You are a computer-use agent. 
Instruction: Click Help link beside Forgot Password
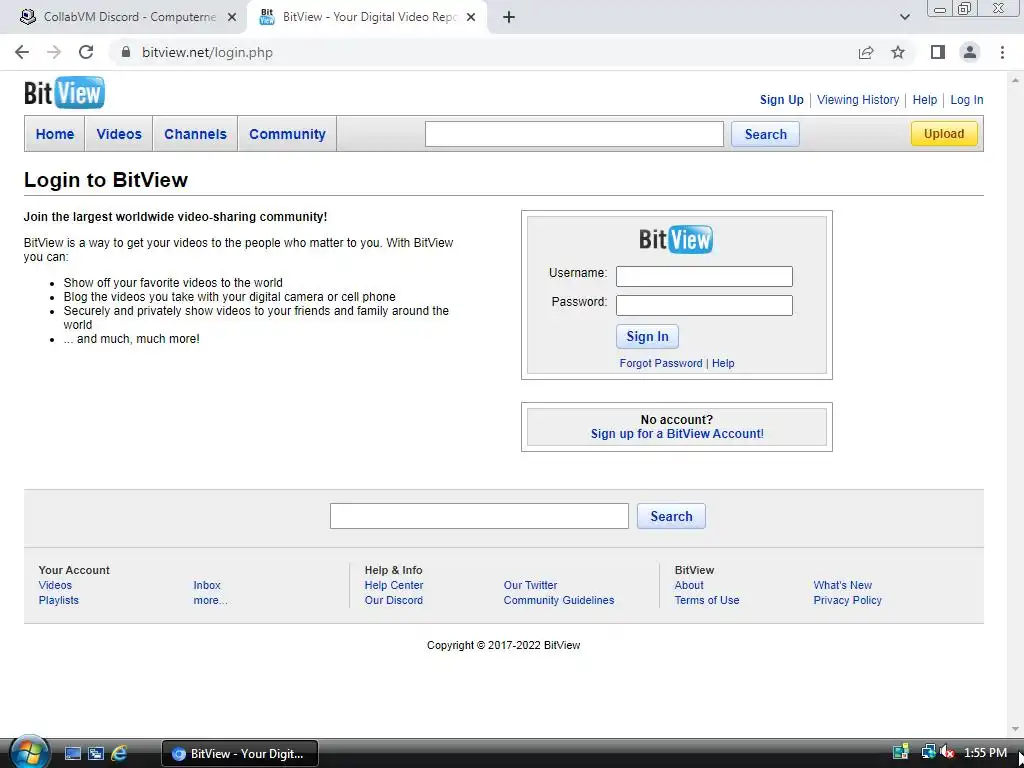723,363
